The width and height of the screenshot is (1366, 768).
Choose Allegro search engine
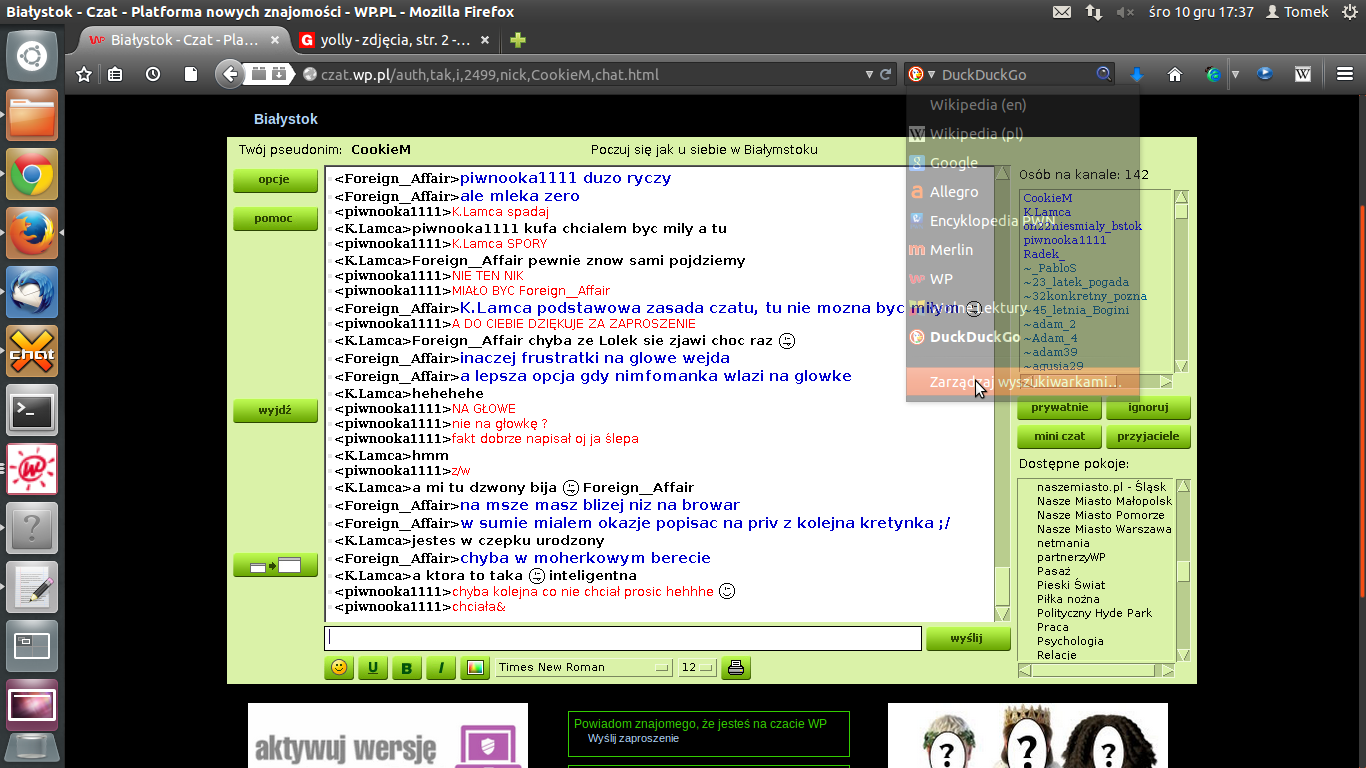coord(1023,192)
